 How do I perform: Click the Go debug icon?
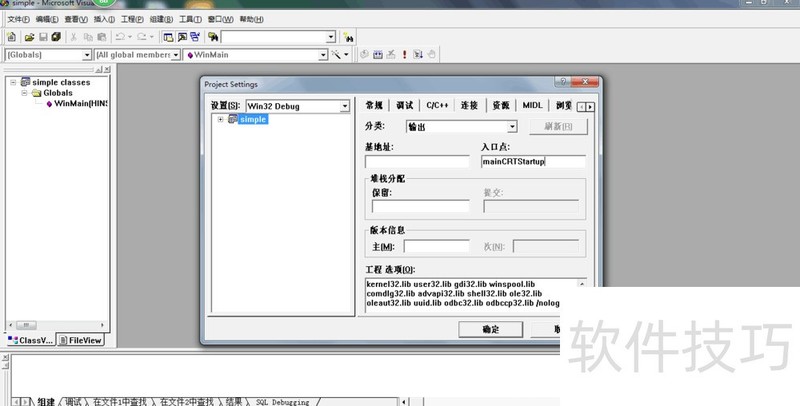click(418, 54)
